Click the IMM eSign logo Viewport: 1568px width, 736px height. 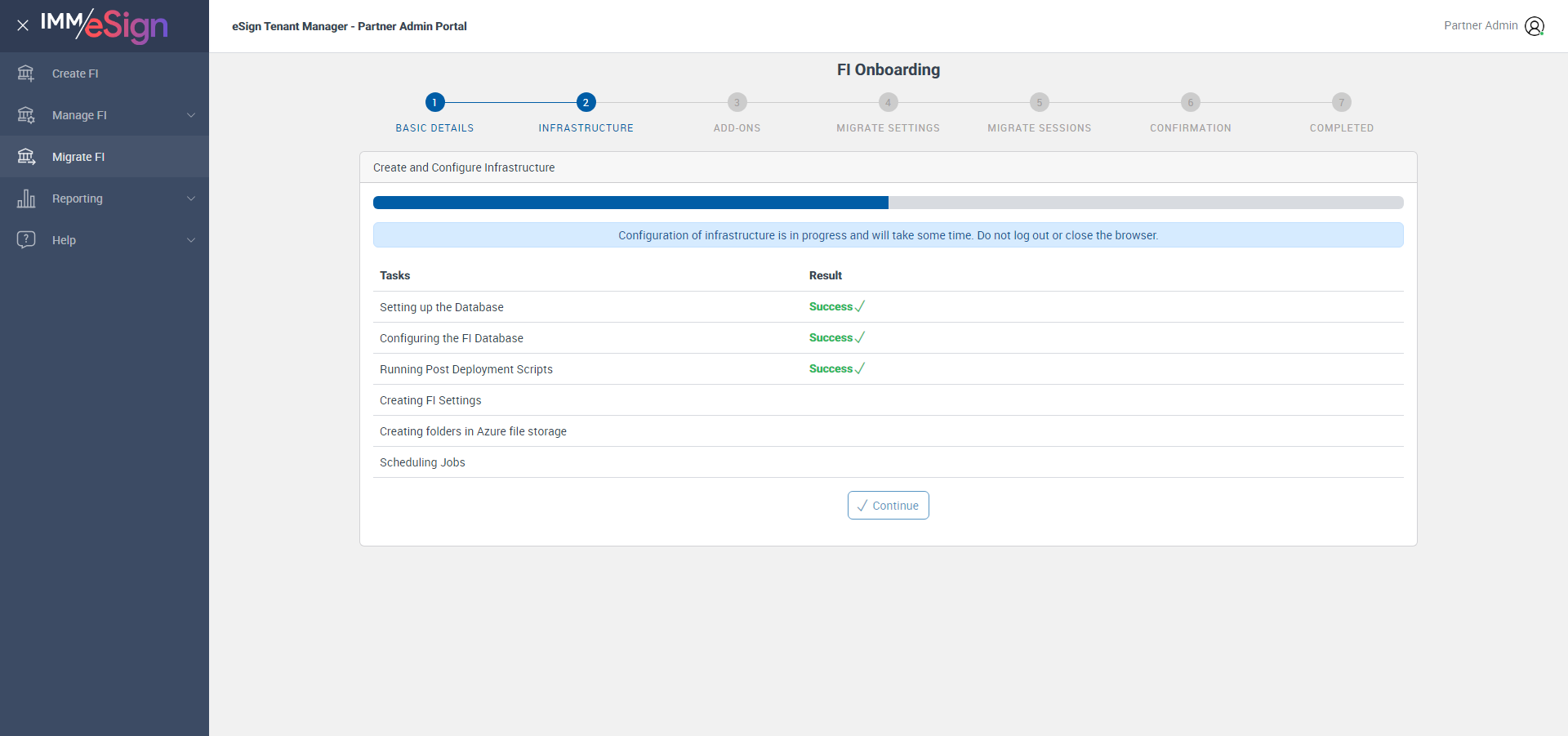click(104, 26)
